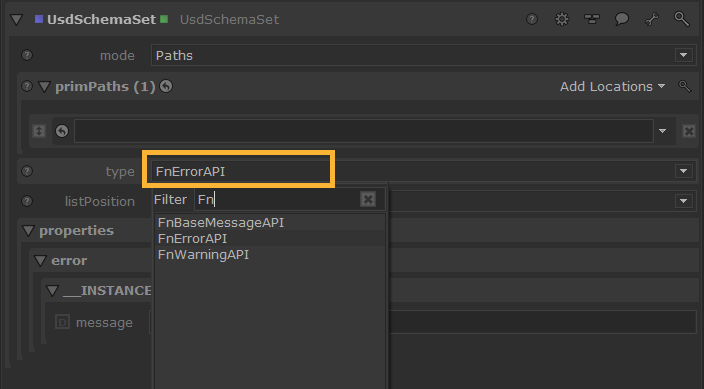704x389 pixels.
Task: Click the primPaths search magnifier icon
Action: [684, 86]
